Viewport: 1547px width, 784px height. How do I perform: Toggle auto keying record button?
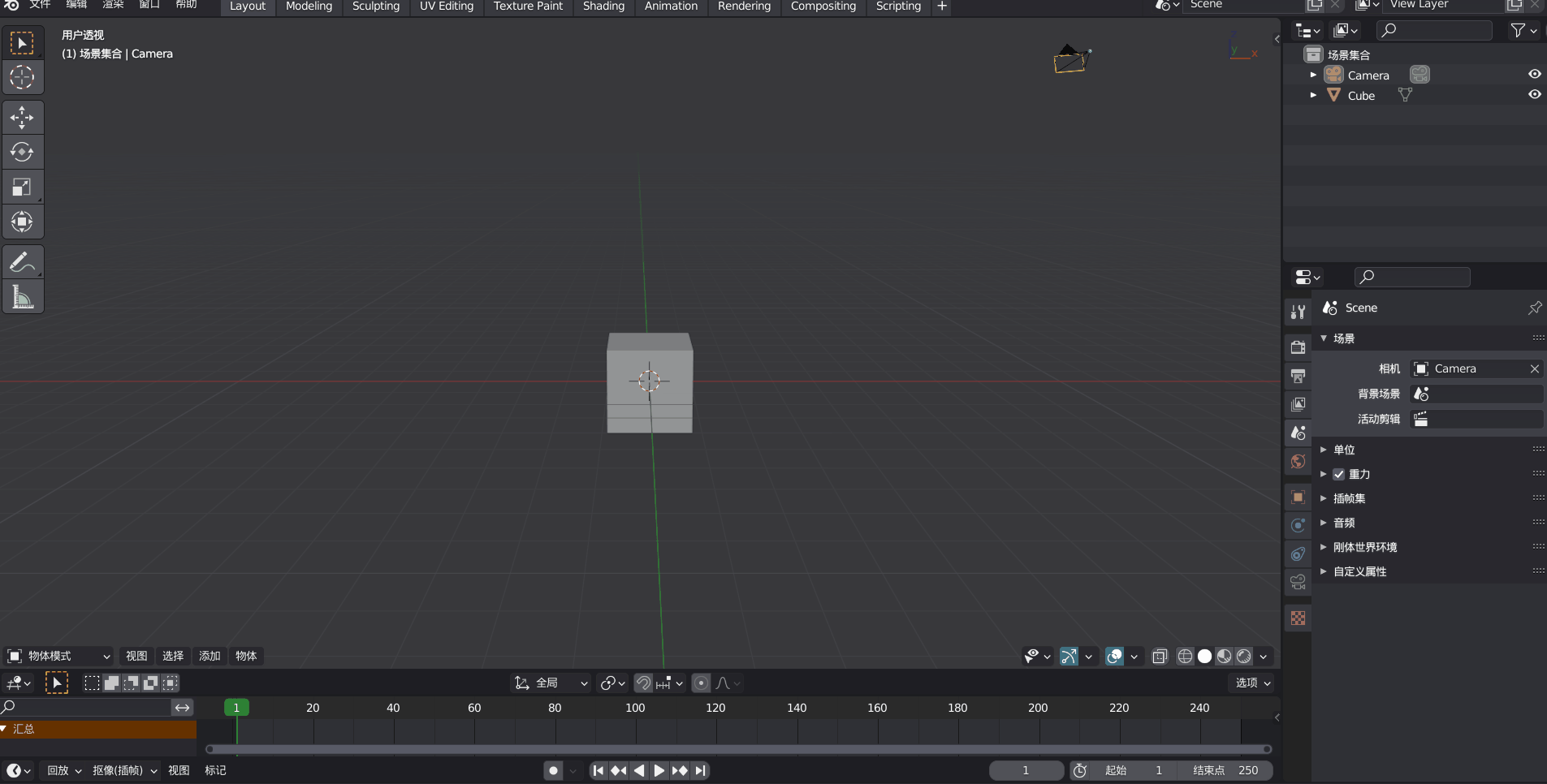(x=554, y=770)
